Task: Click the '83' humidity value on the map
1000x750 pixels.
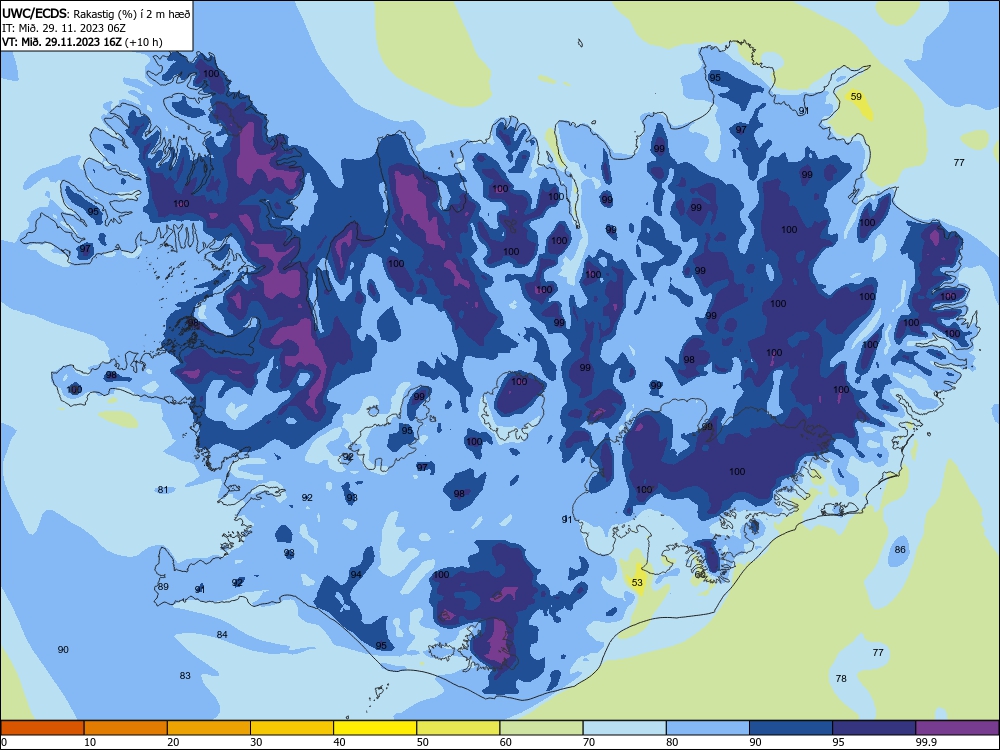Action: (185, 675)
